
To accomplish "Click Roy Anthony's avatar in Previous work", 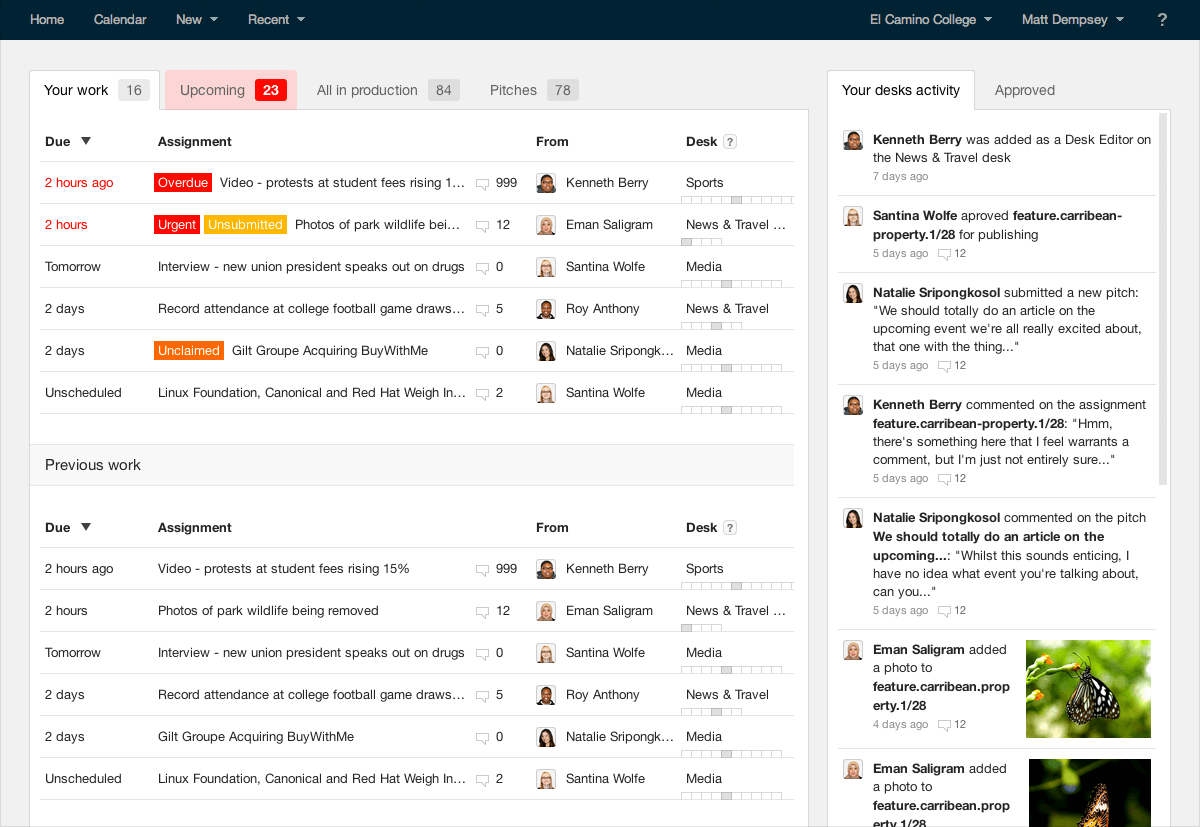I will [x=546, y=695].
